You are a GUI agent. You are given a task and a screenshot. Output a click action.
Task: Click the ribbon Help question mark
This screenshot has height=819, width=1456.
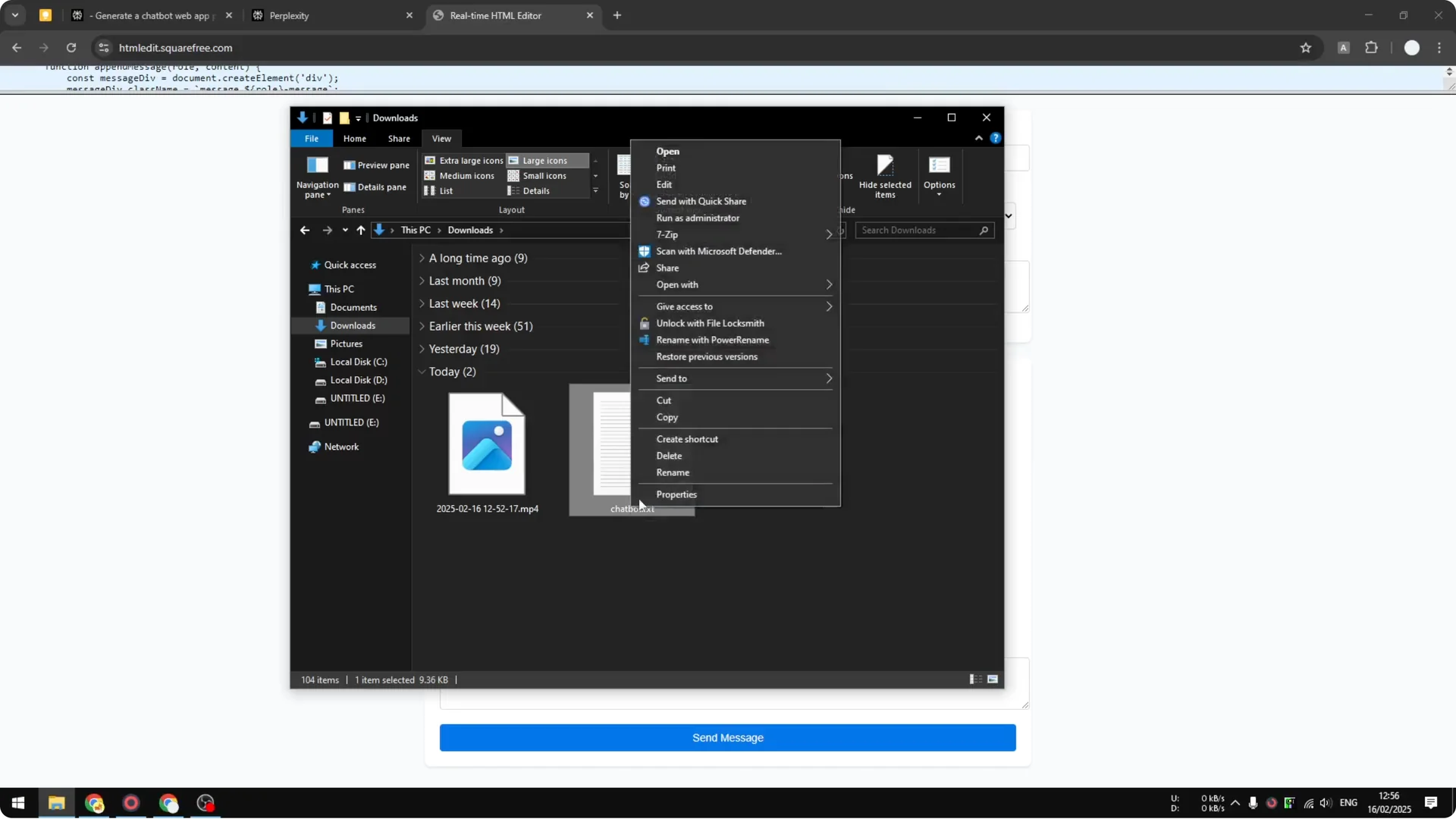click(x=996, y=137)
